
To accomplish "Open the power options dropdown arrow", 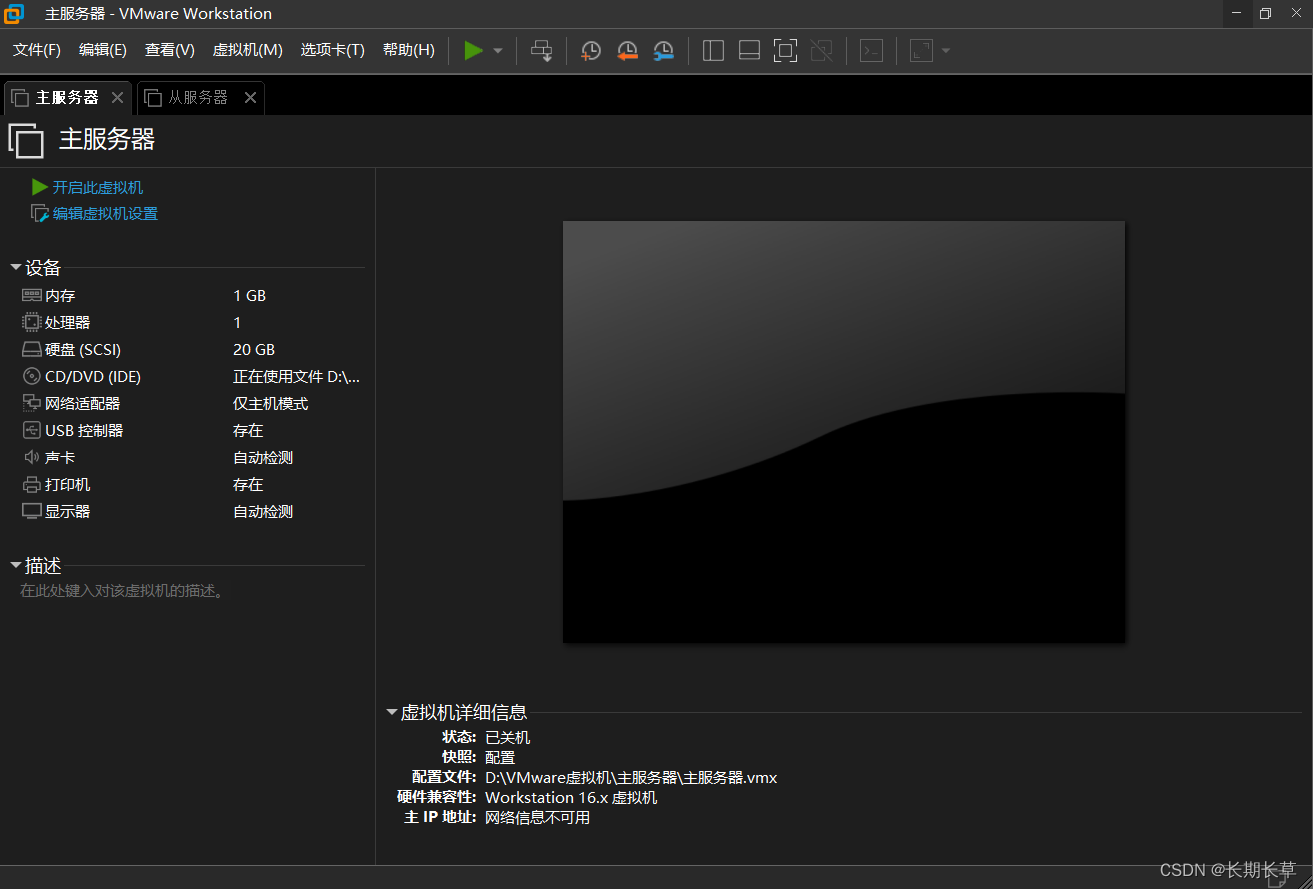I will pos(498,51).
